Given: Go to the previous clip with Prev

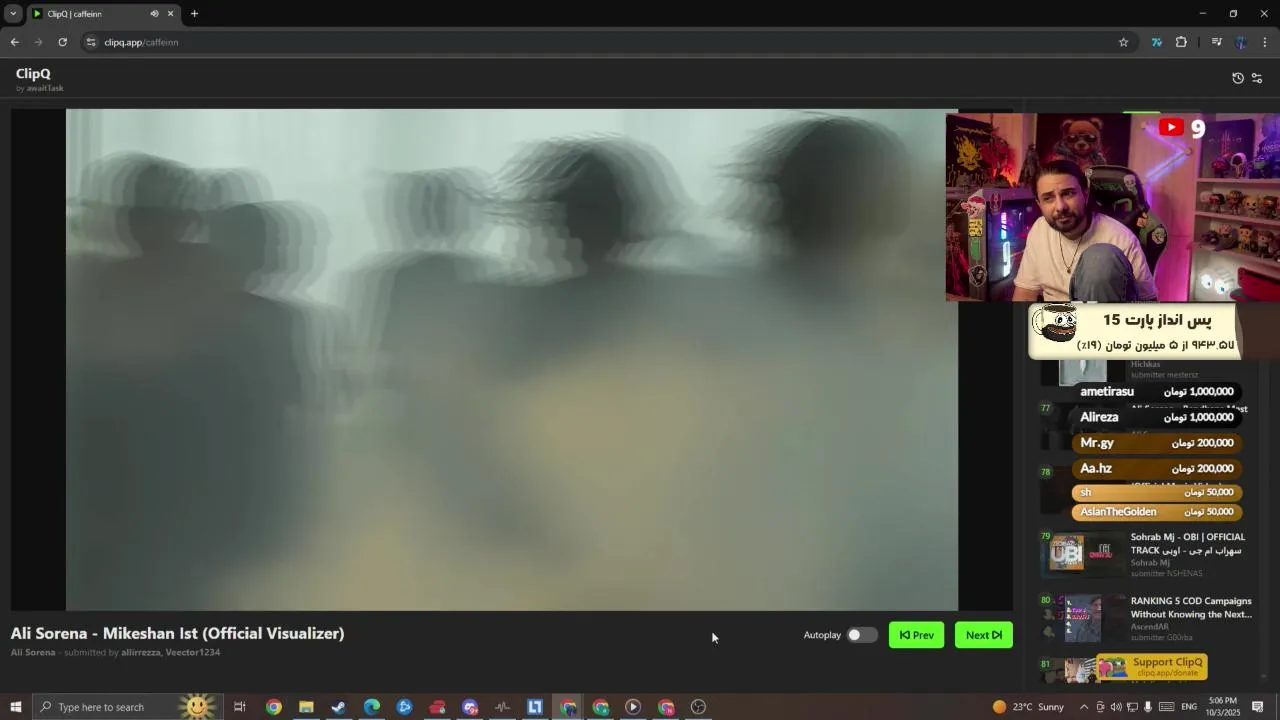Looking at the screenshot, I should click(916, 635).
